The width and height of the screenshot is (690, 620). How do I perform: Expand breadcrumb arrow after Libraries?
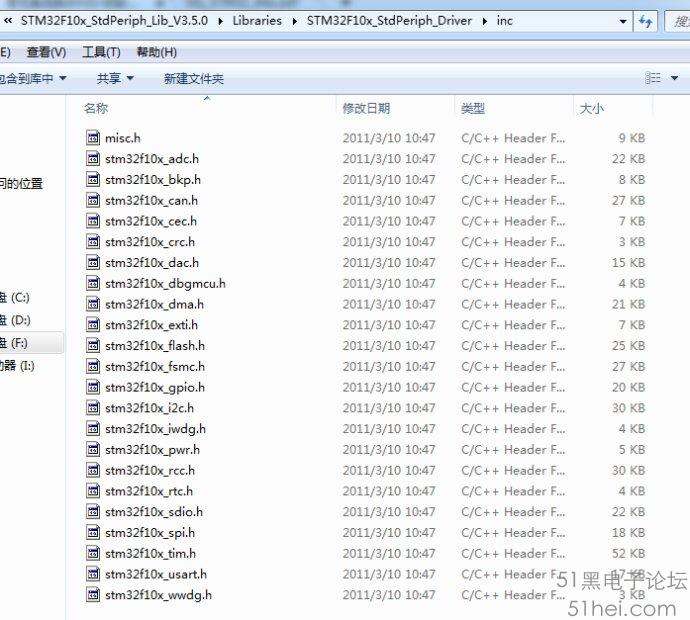(x=294, y=21)
